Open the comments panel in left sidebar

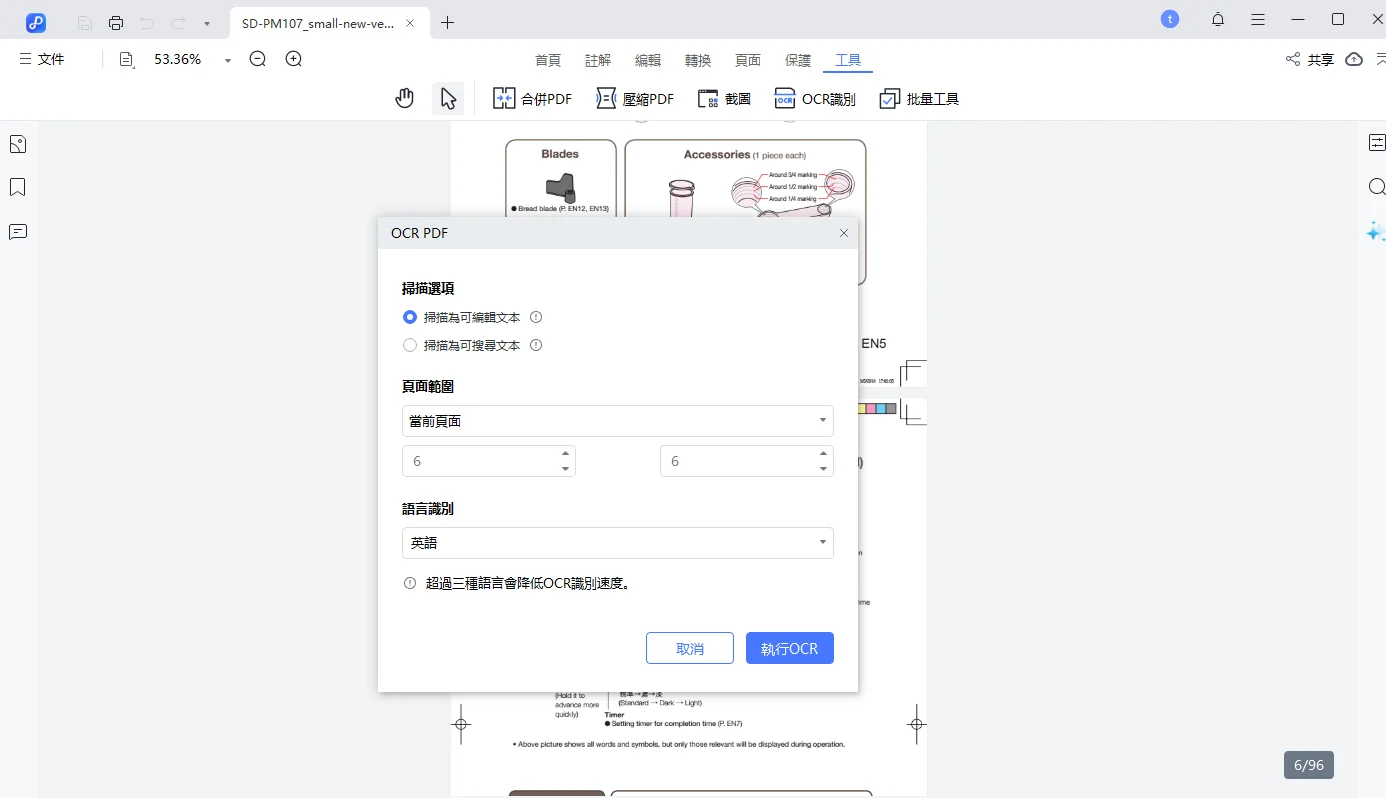17,232
